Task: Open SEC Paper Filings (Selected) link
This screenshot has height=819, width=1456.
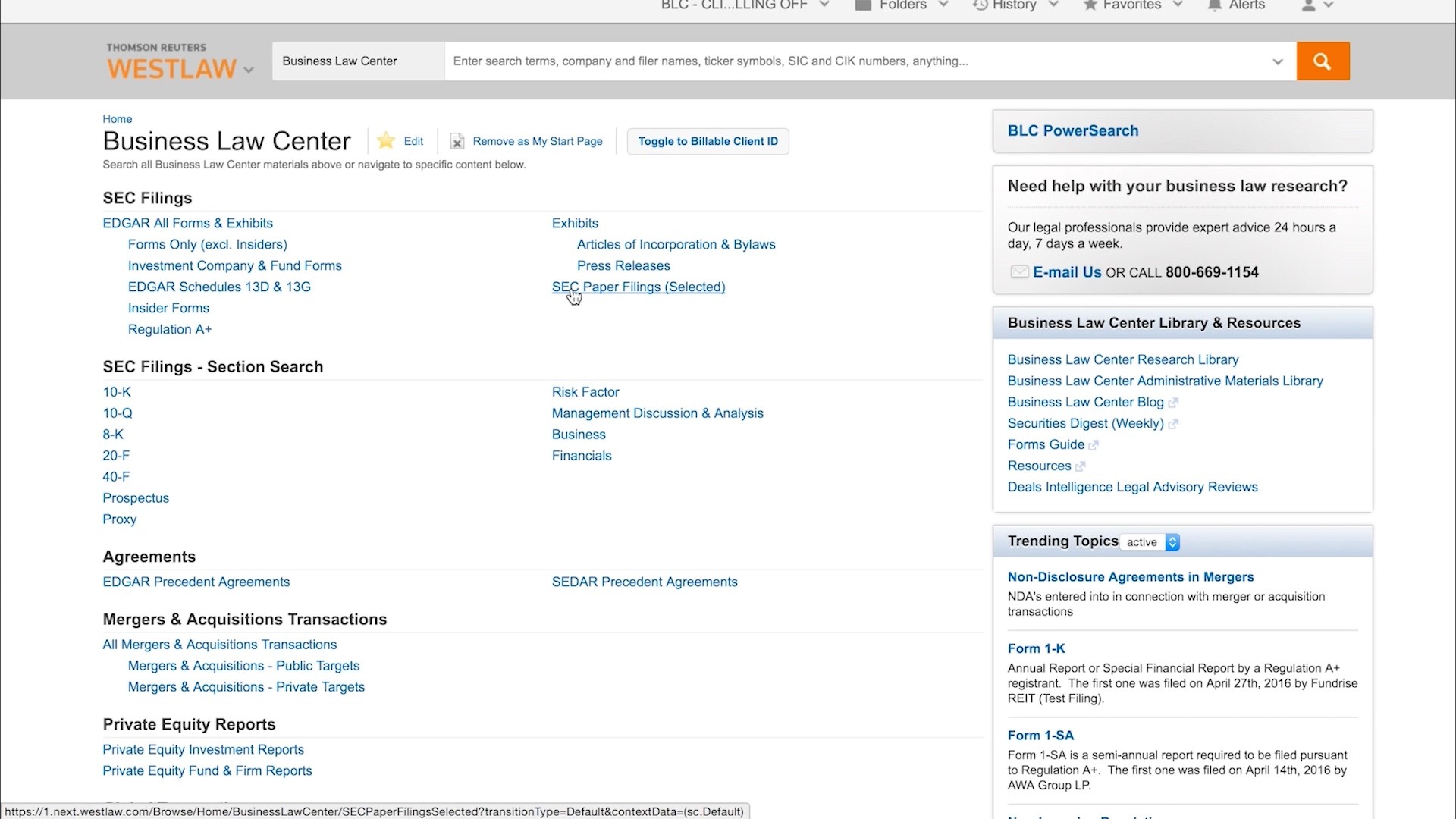Action: [639, 287]
